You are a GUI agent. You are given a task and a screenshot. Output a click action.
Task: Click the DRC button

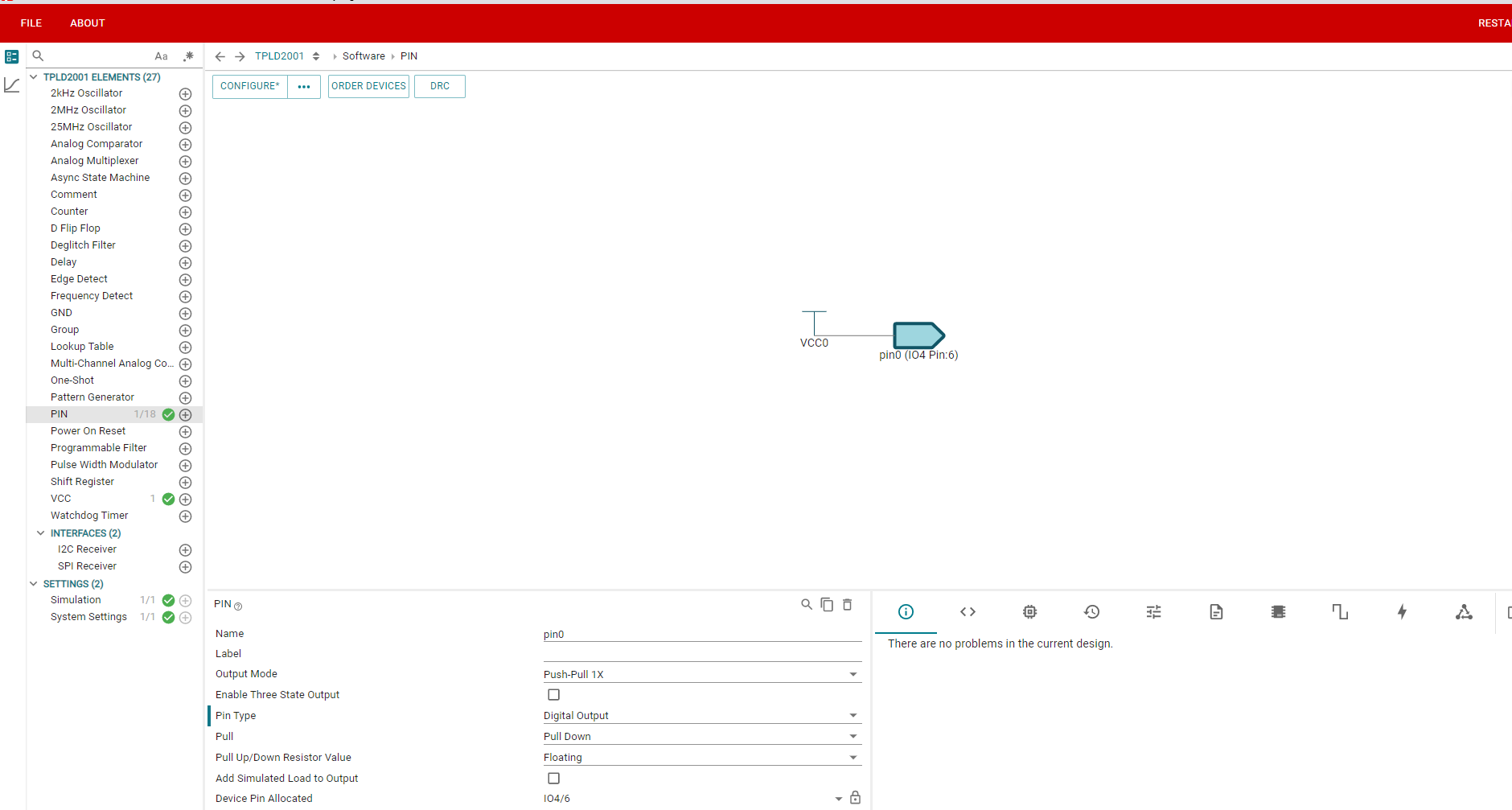coord(440,86)
